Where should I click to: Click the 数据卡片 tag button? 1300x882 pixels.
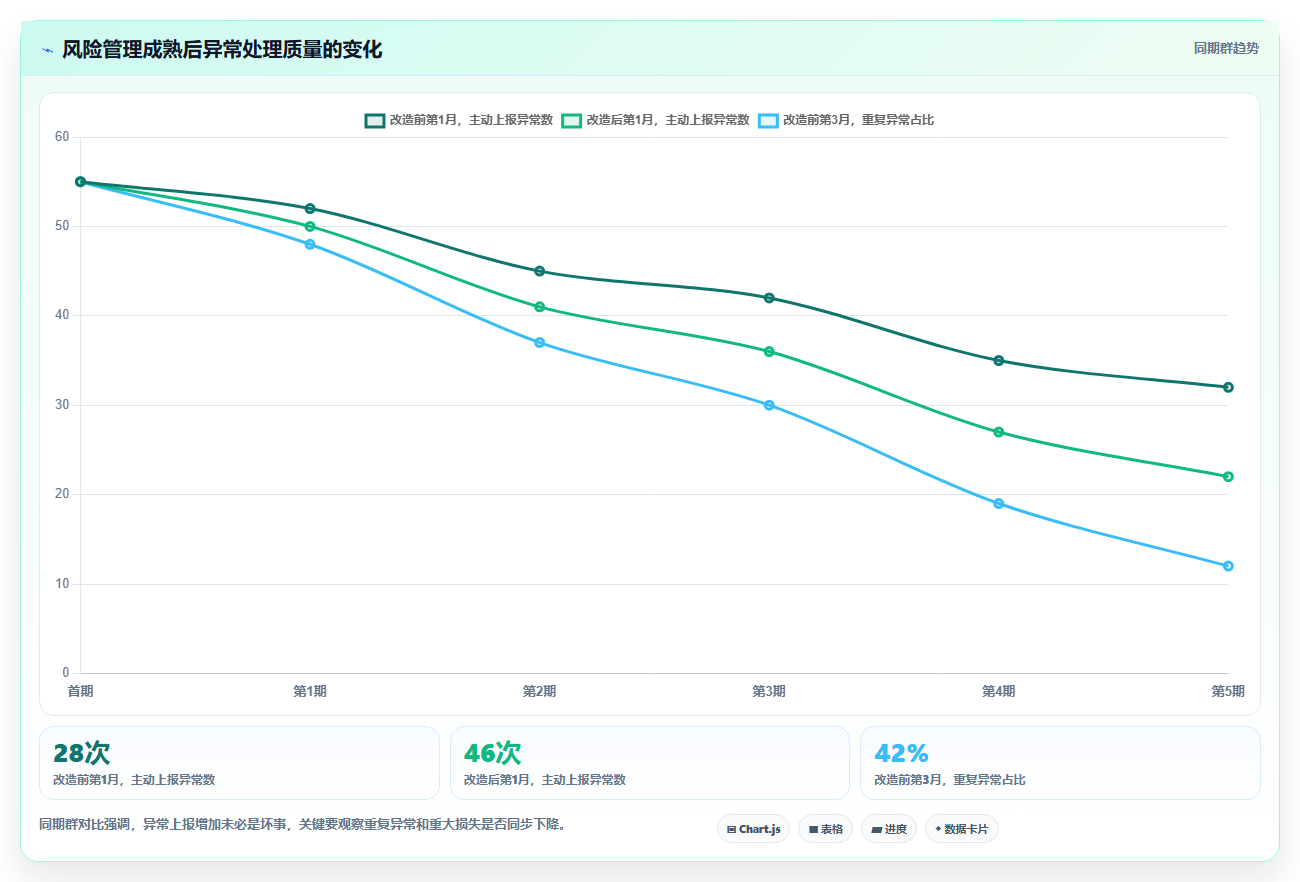coord(962,829)
